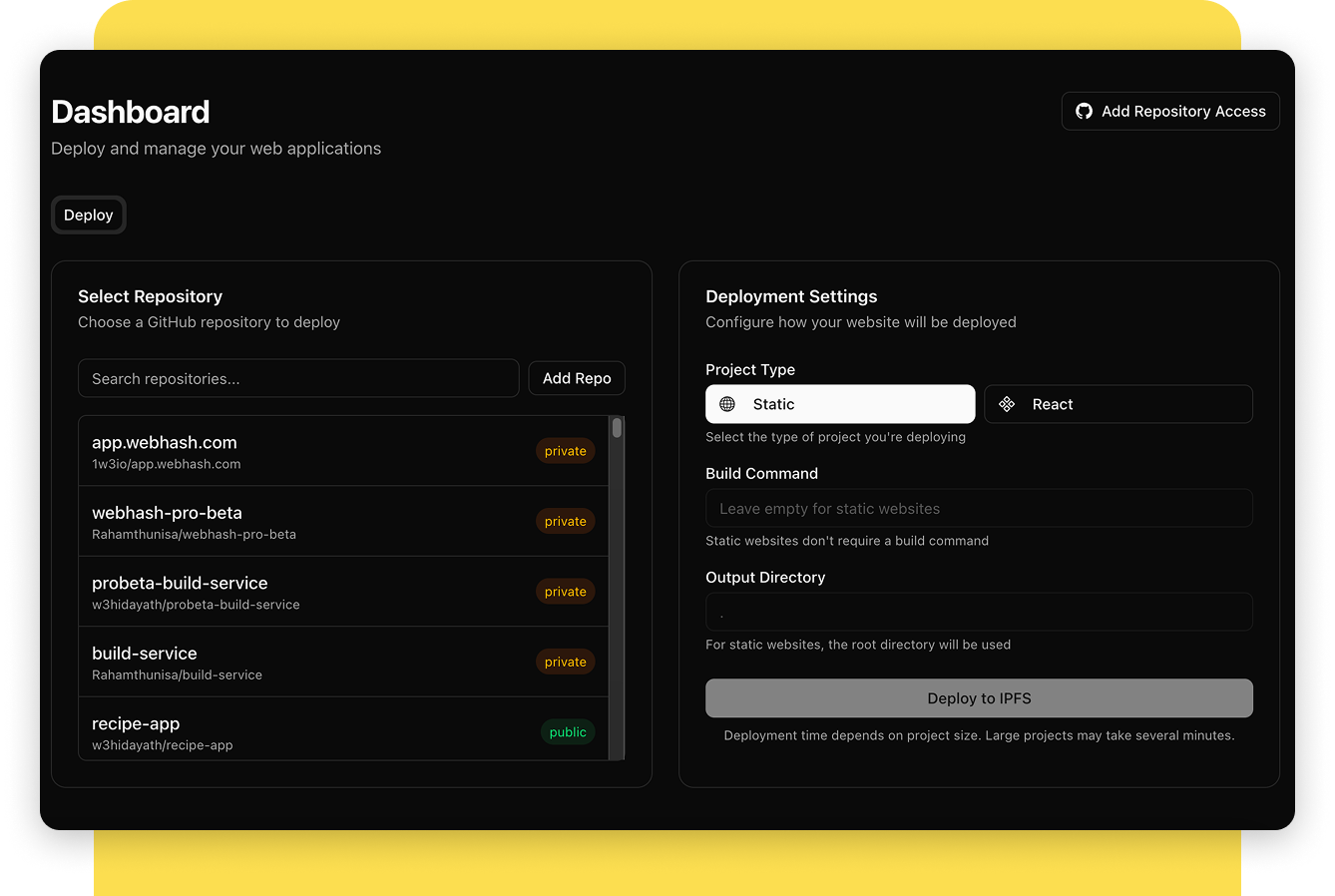Click the public badge on recipe-app
This screenshot has width=1335, height=896.
568,731
